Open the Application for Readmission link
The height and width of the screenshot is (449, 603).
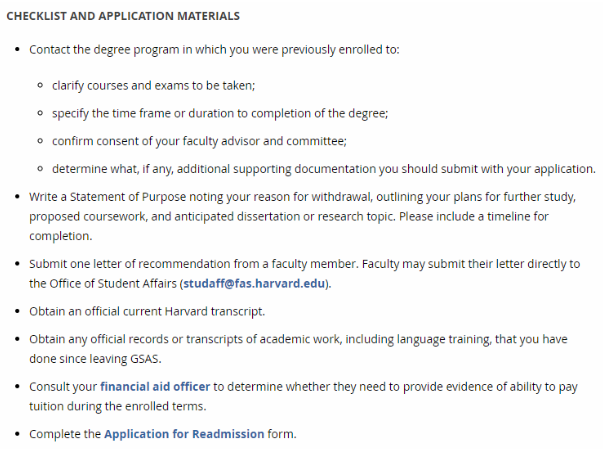coord(184,433)
